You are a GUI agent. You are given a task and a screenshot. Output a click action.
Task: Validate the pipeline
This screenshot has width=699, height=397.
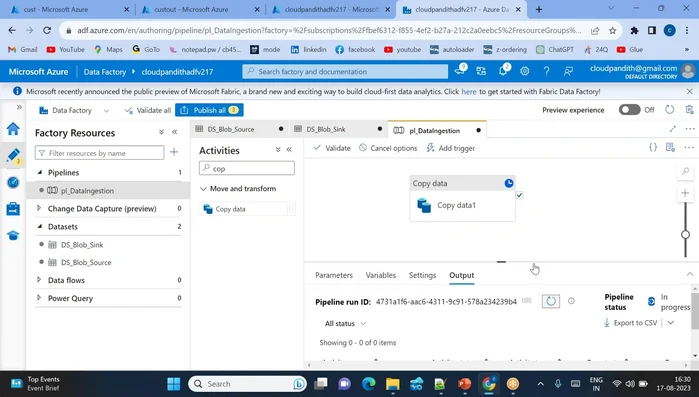[332, 148]
